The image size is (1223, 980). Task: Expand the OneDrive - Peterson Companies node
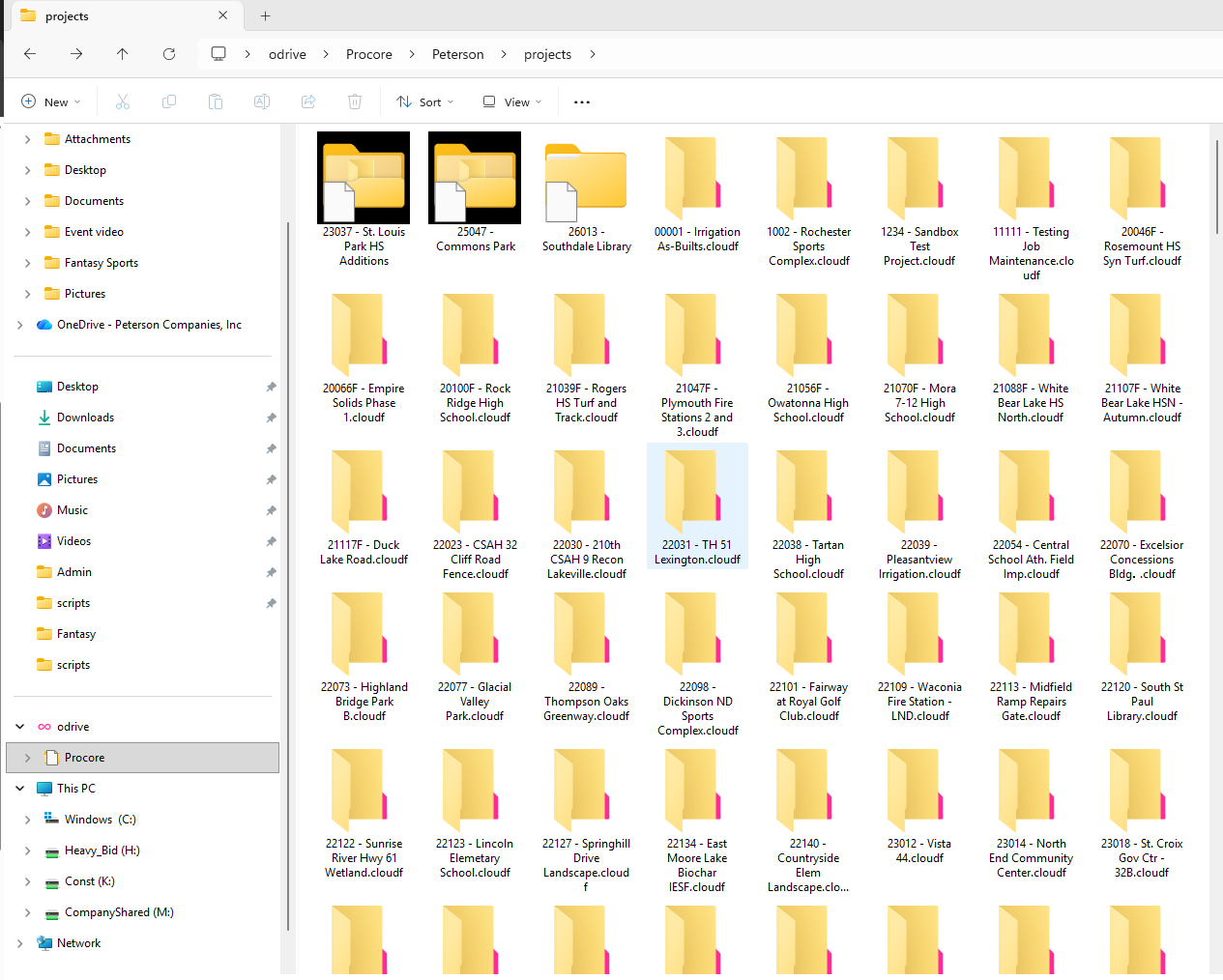(x=20, y=325)
